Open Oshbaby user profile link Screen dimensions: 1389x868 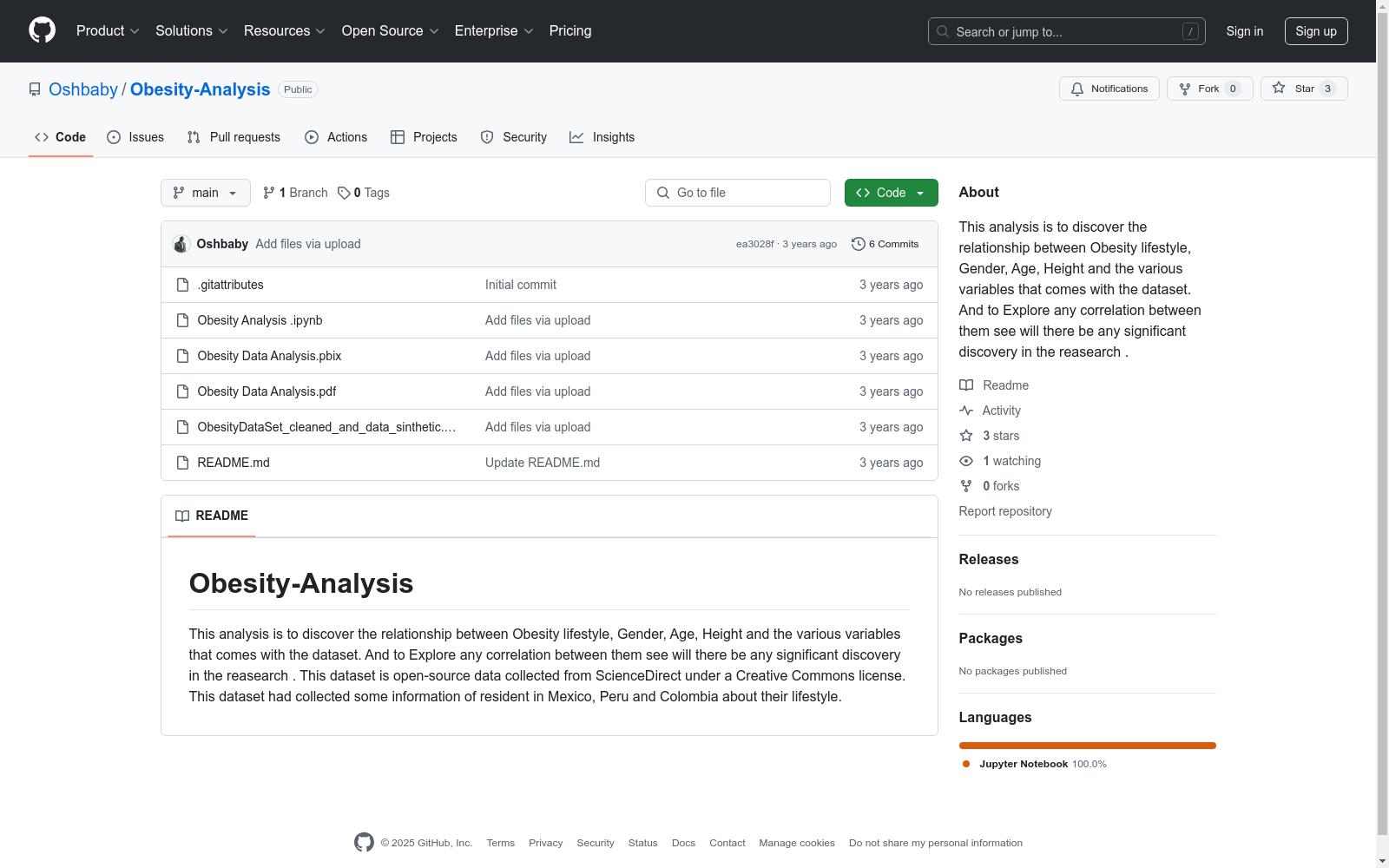pyautogui.click(x=83, y=89)
